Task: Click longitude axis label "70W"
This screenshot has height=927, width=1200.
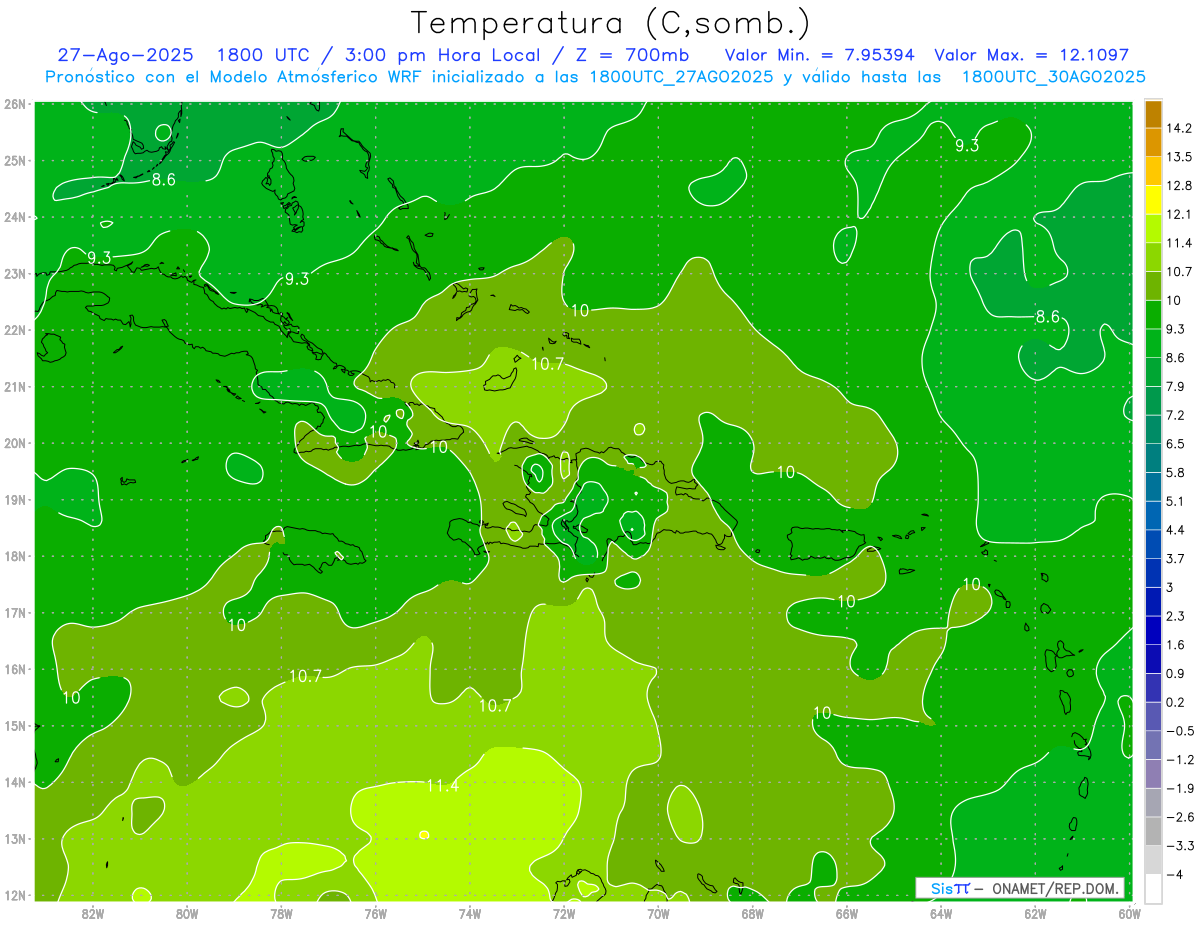Action: pyautogui.click(x=658, y=913)
